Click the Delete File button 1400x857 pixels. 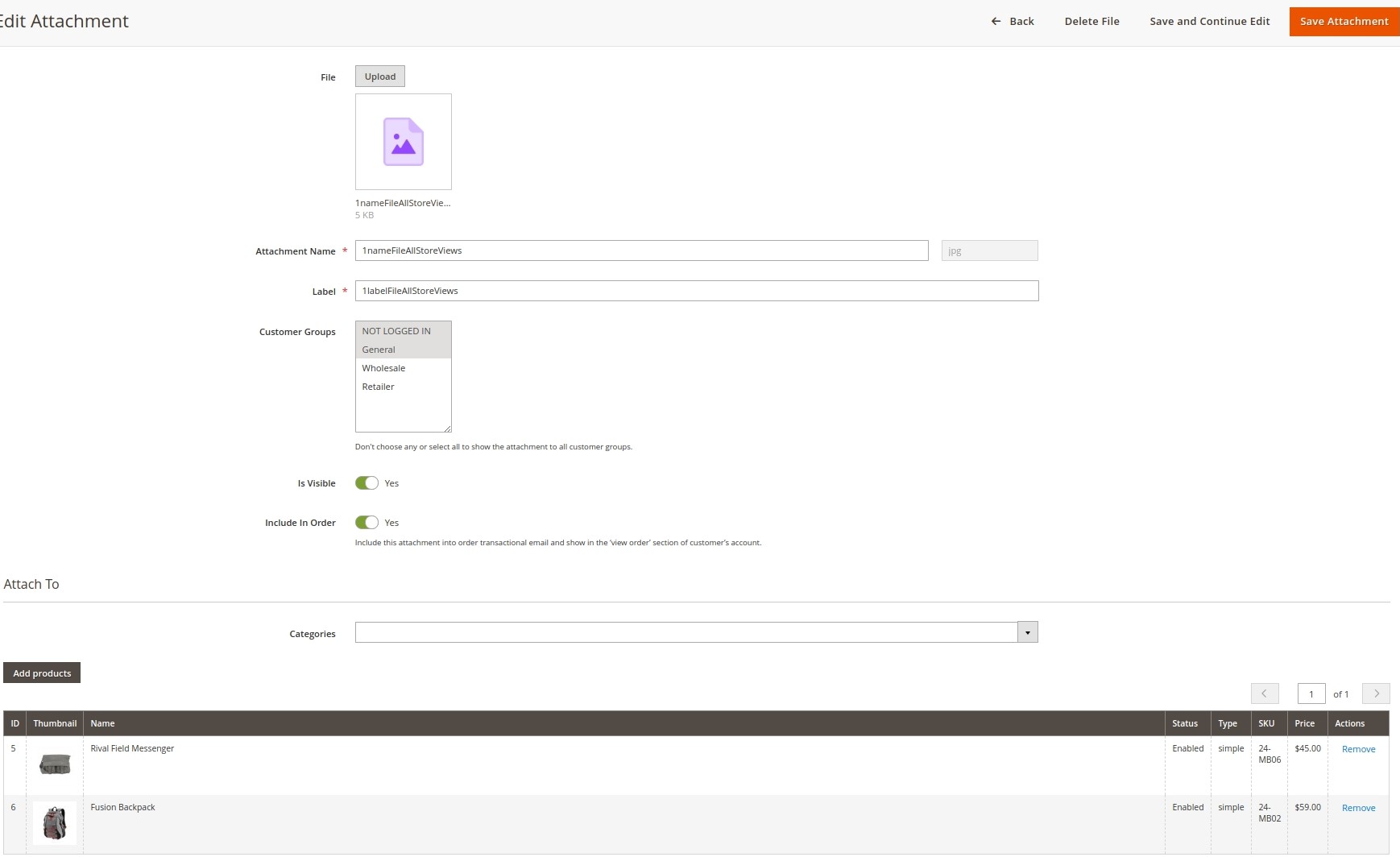click(x=1091, y=22)
